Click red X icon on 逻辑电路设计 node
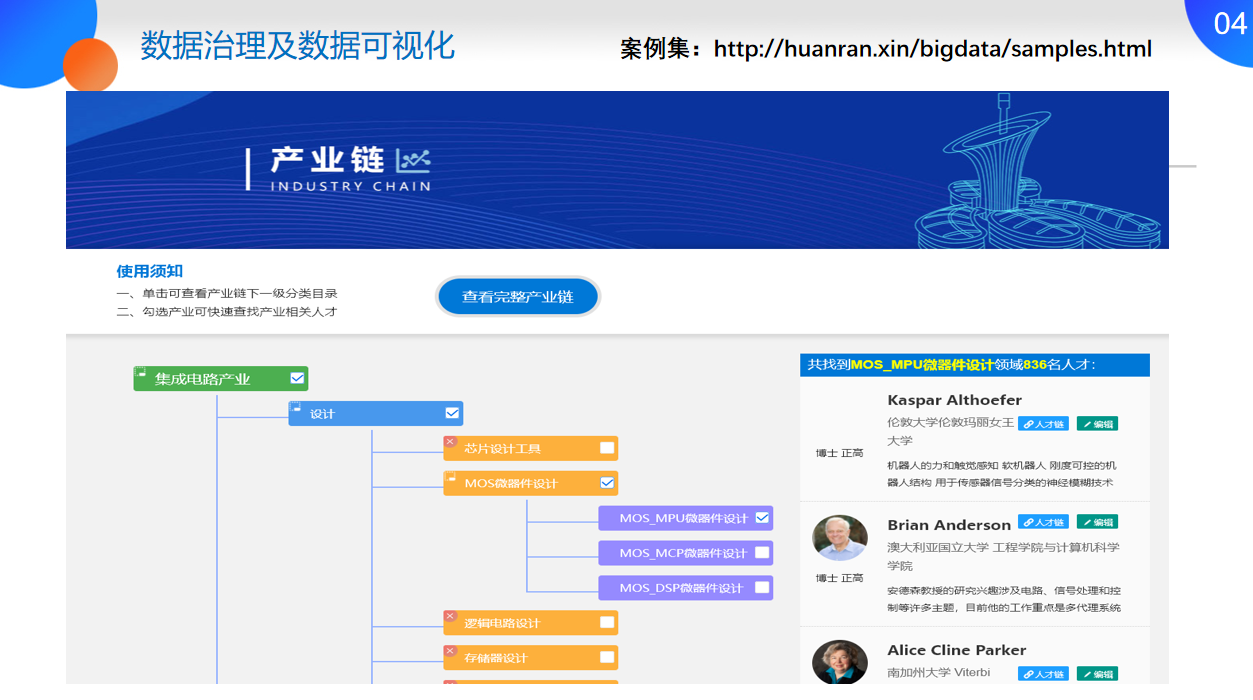The image size is (1253, 700). tap(450, 617)
